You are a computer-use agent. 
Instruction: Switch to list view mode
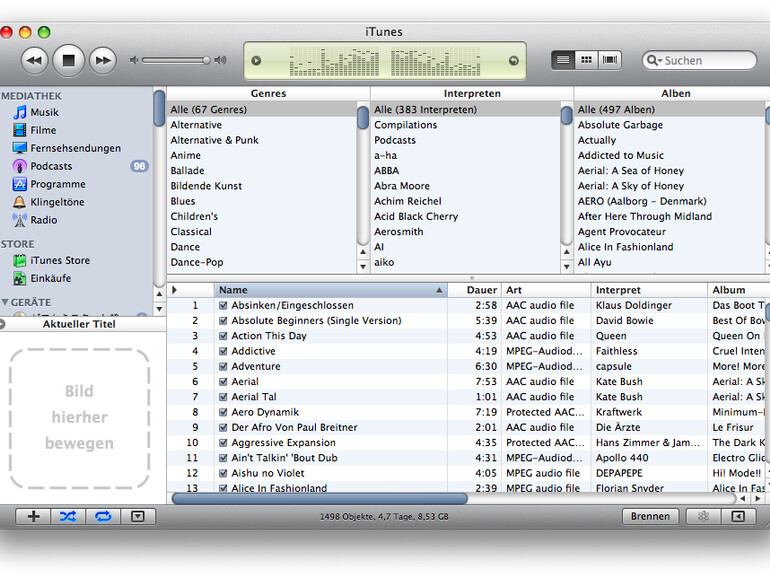tap(564, 60)
